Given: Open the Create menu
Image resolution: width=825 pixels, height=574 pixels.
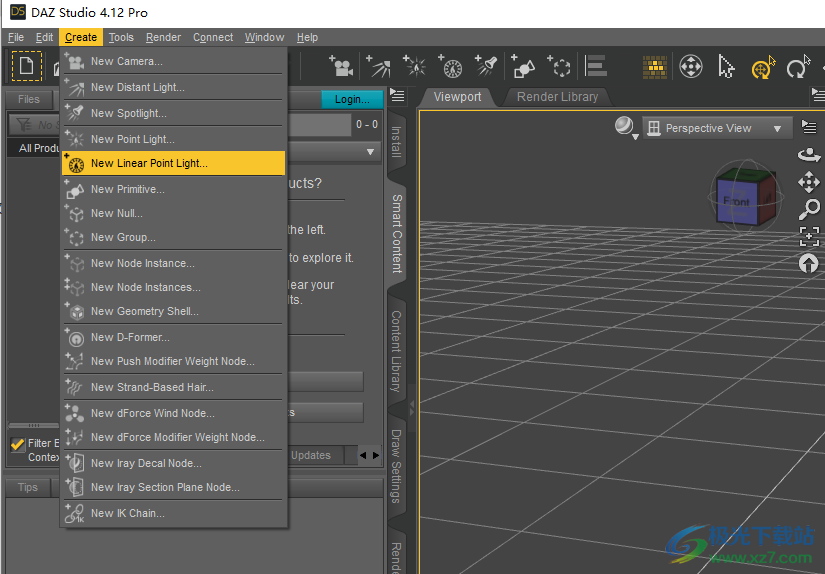Looking at the screenshot, I should 81,37.
